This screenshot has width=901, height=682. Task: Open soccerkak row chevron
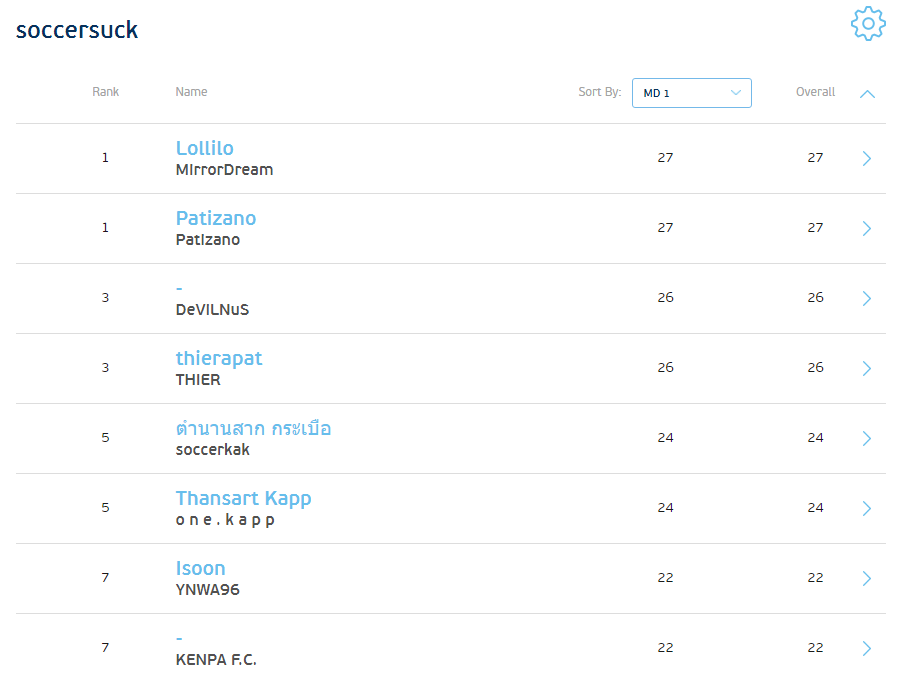tap(866, 438)
